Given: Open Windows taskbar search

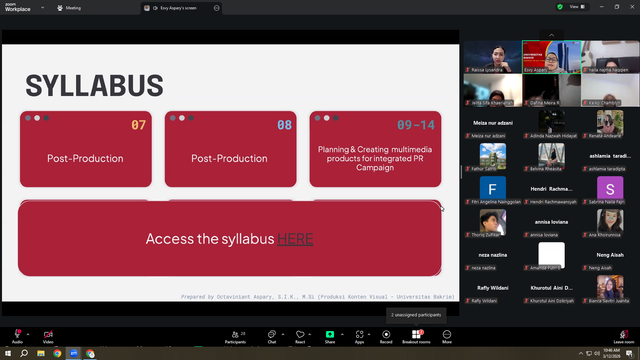Looking at the screenshot, I should point(24,353).
